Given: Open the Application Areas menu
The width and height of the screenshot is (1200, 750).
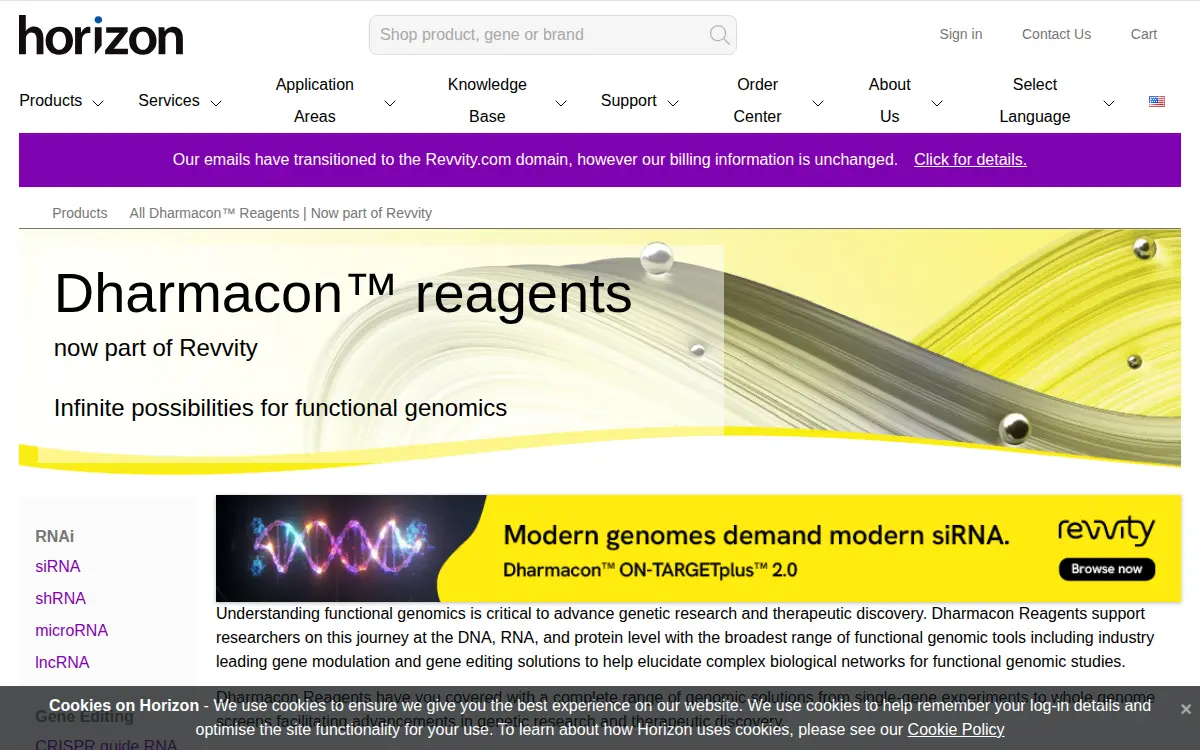Looking at the screenshot, I should [x=315, y=100].
